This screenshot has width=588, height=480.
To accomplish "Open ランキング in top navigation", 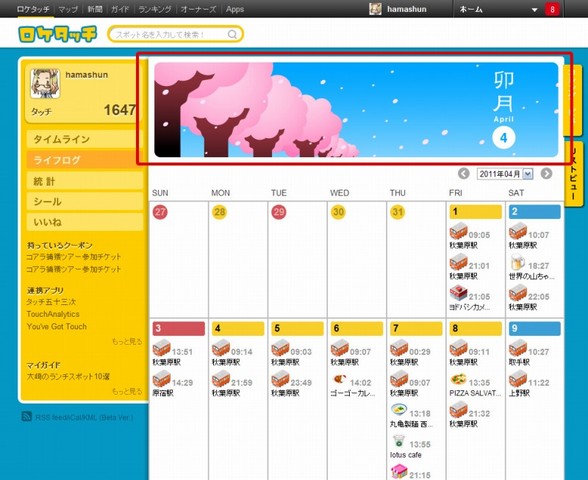I will click(x=155, y=9).
